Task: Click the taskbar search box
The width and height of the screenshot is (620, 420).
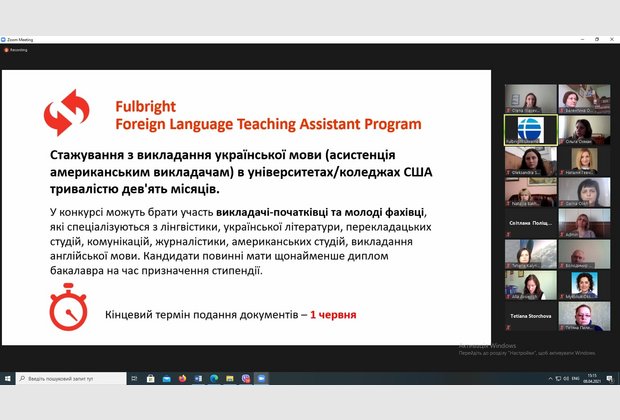Action: point(71,378)
